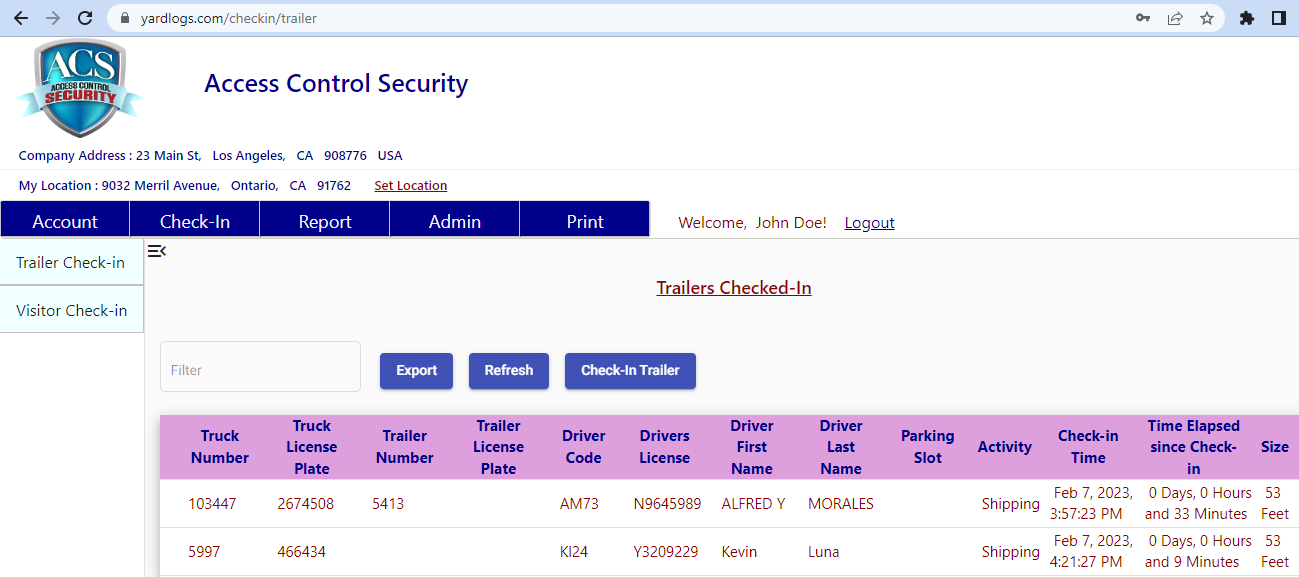Click the Filter input field

pyautogui.click(x=260, y=367)
